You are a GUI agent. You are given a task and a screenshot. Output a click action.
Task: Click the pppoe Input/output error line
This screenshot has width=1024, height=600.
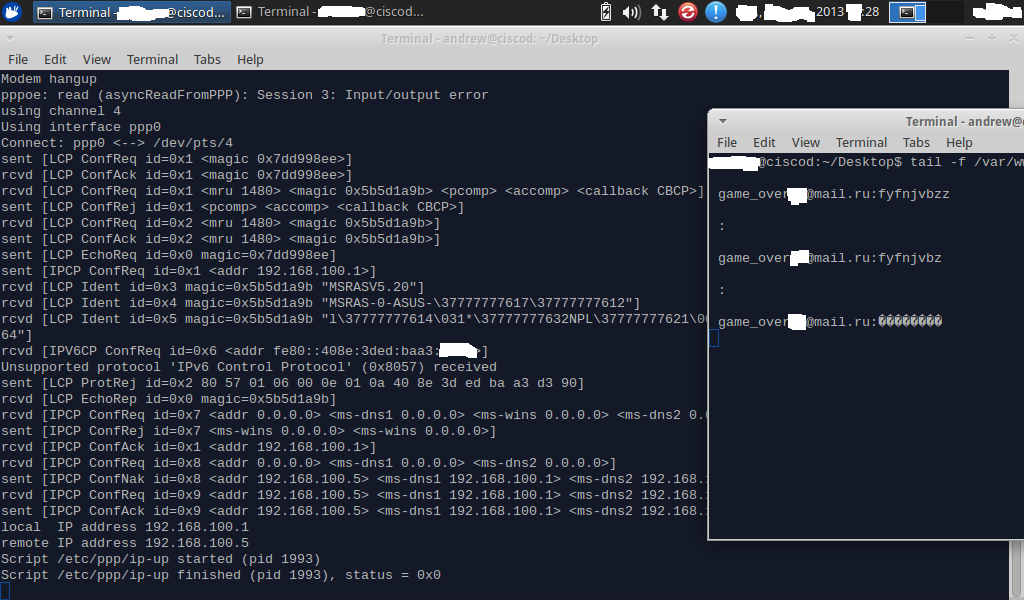[x=245, y=95]
